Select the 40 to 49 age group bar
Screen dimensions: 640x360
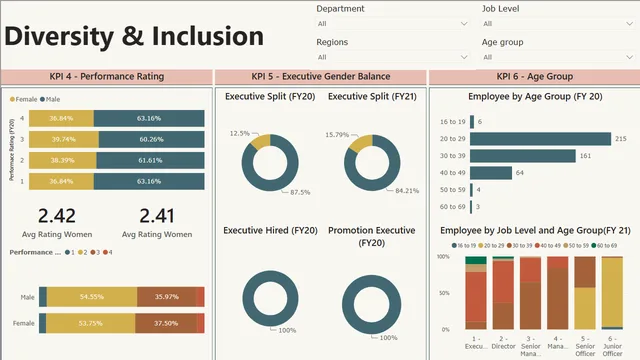click(491, 173)
